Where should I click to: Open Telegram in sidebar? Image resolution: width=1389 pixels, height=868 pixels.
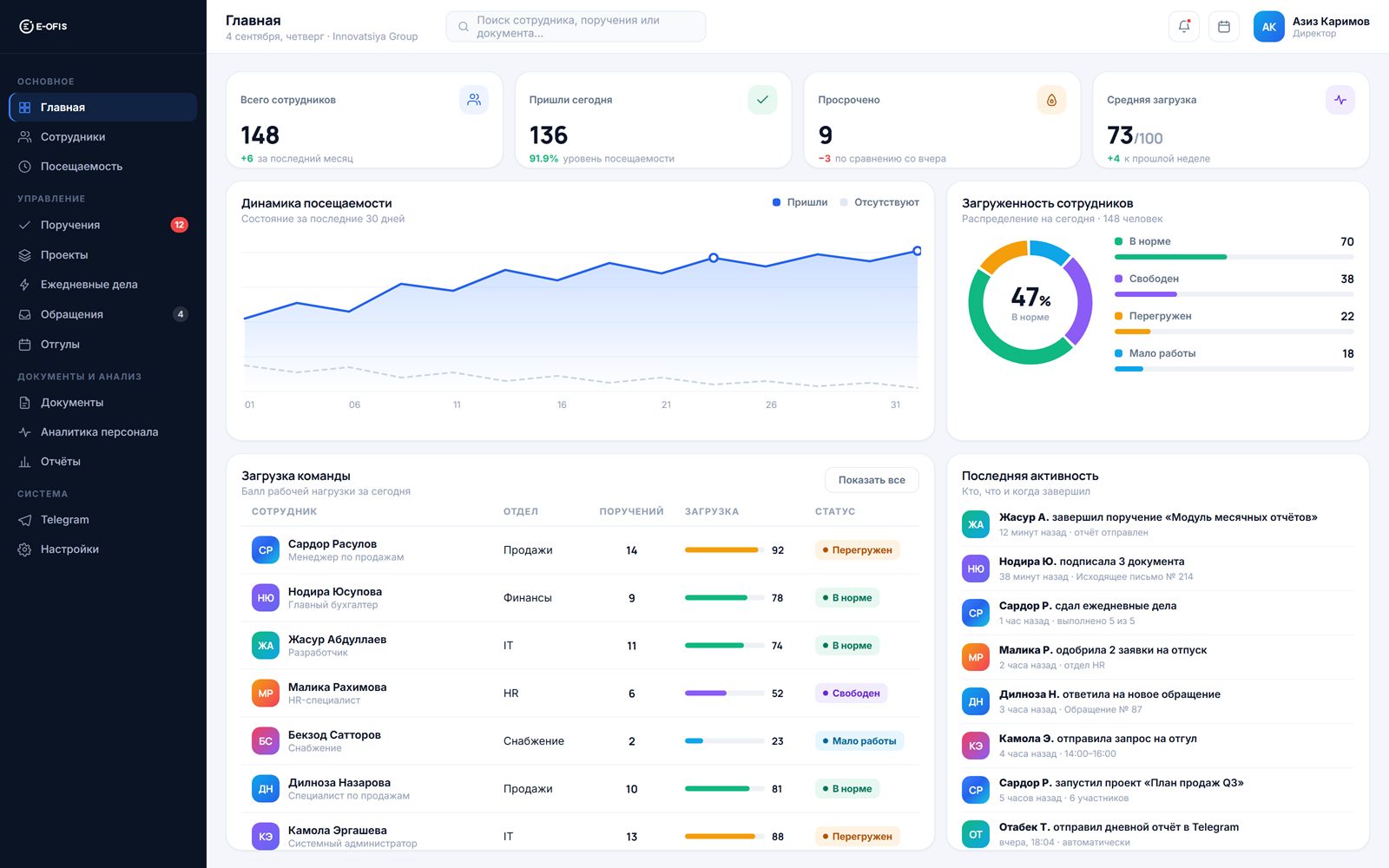[x=103, y=520]
